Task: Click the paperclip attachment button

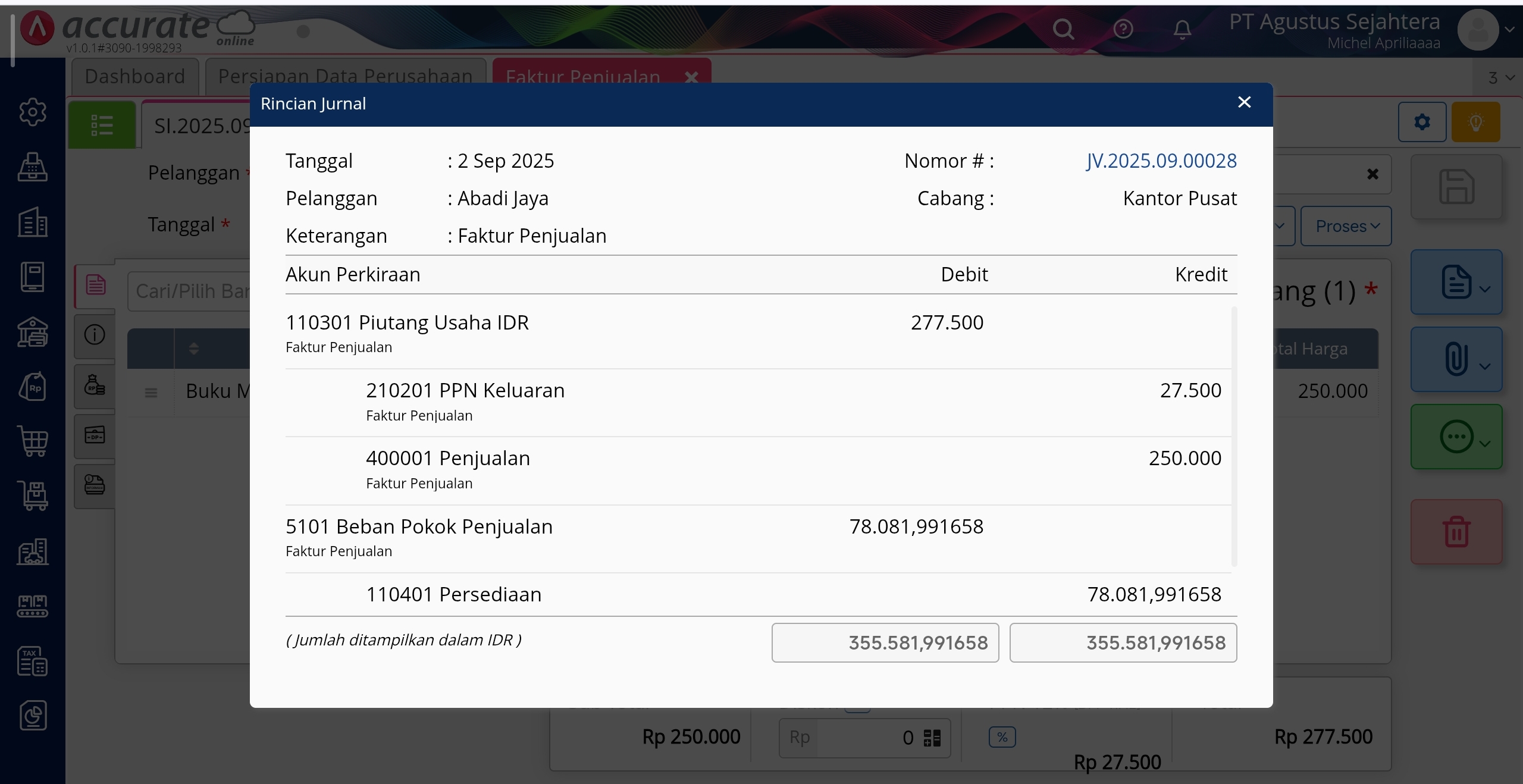Action: (1456, 359)
